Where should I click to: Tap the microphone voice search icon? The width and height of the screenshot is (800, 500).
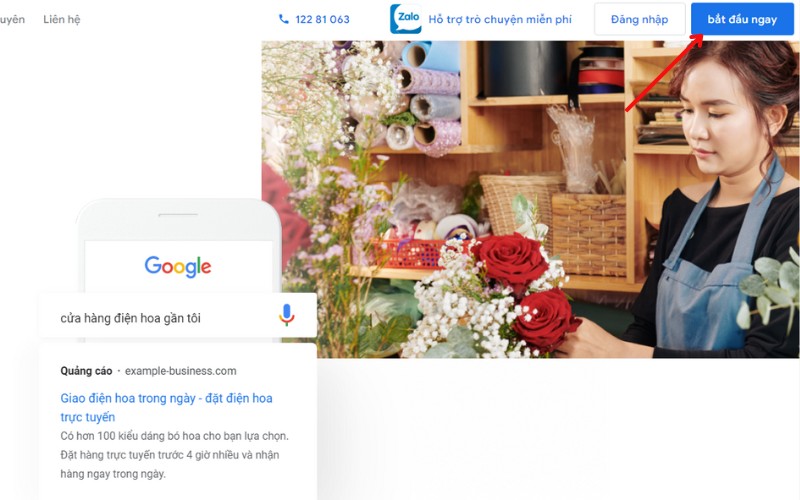coord(287,316)
